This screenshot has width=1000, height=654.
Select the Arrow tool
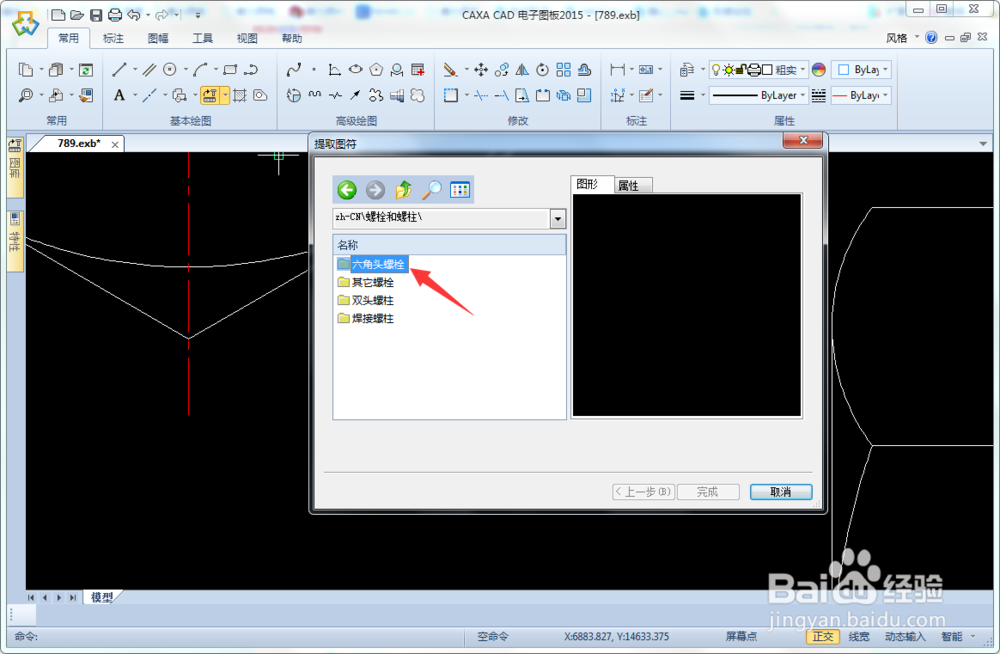pyautogui.click(x=355, y=96)
